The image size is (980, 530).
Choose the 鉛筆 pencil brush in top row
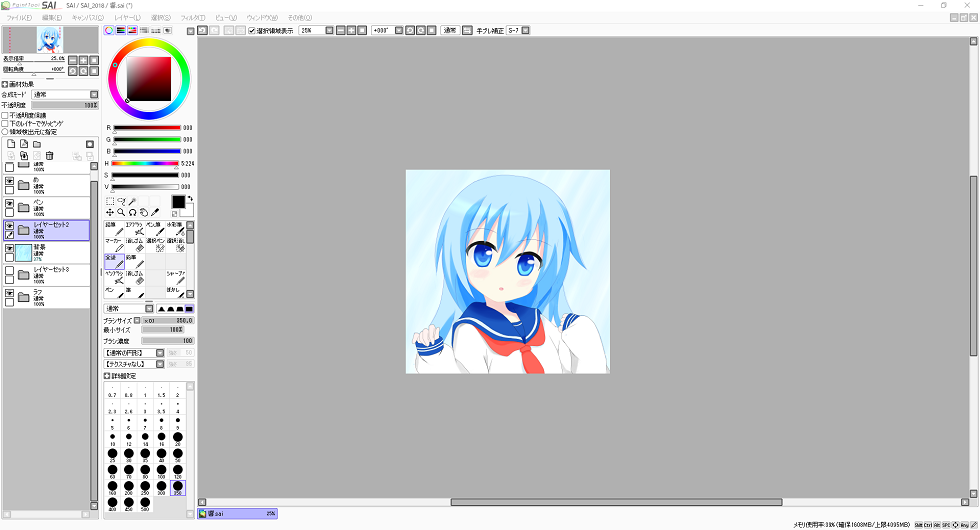[x=114, y=229]
